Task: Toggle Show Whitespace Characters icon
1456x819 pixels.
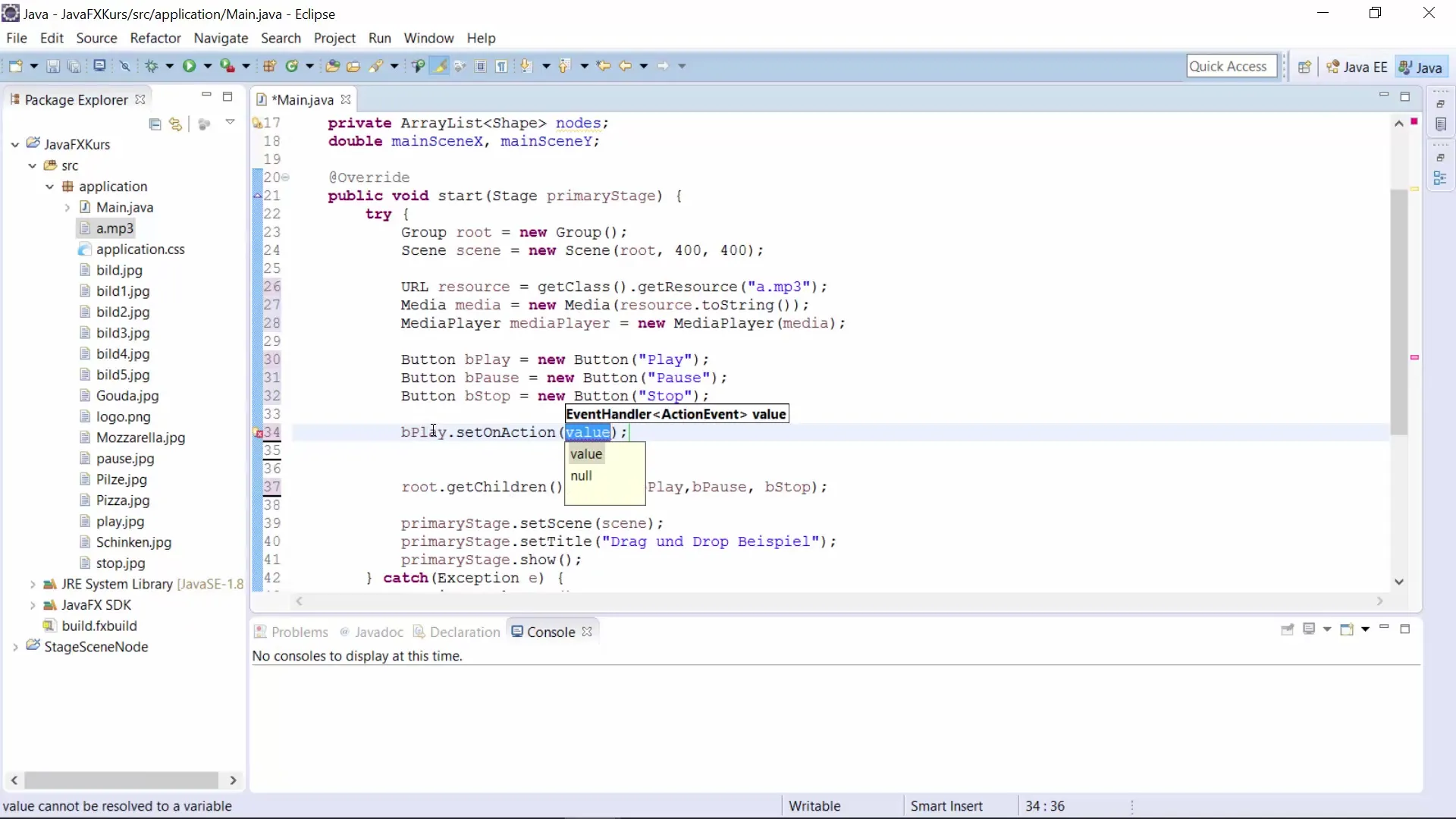Action: [x=501, y=67]
